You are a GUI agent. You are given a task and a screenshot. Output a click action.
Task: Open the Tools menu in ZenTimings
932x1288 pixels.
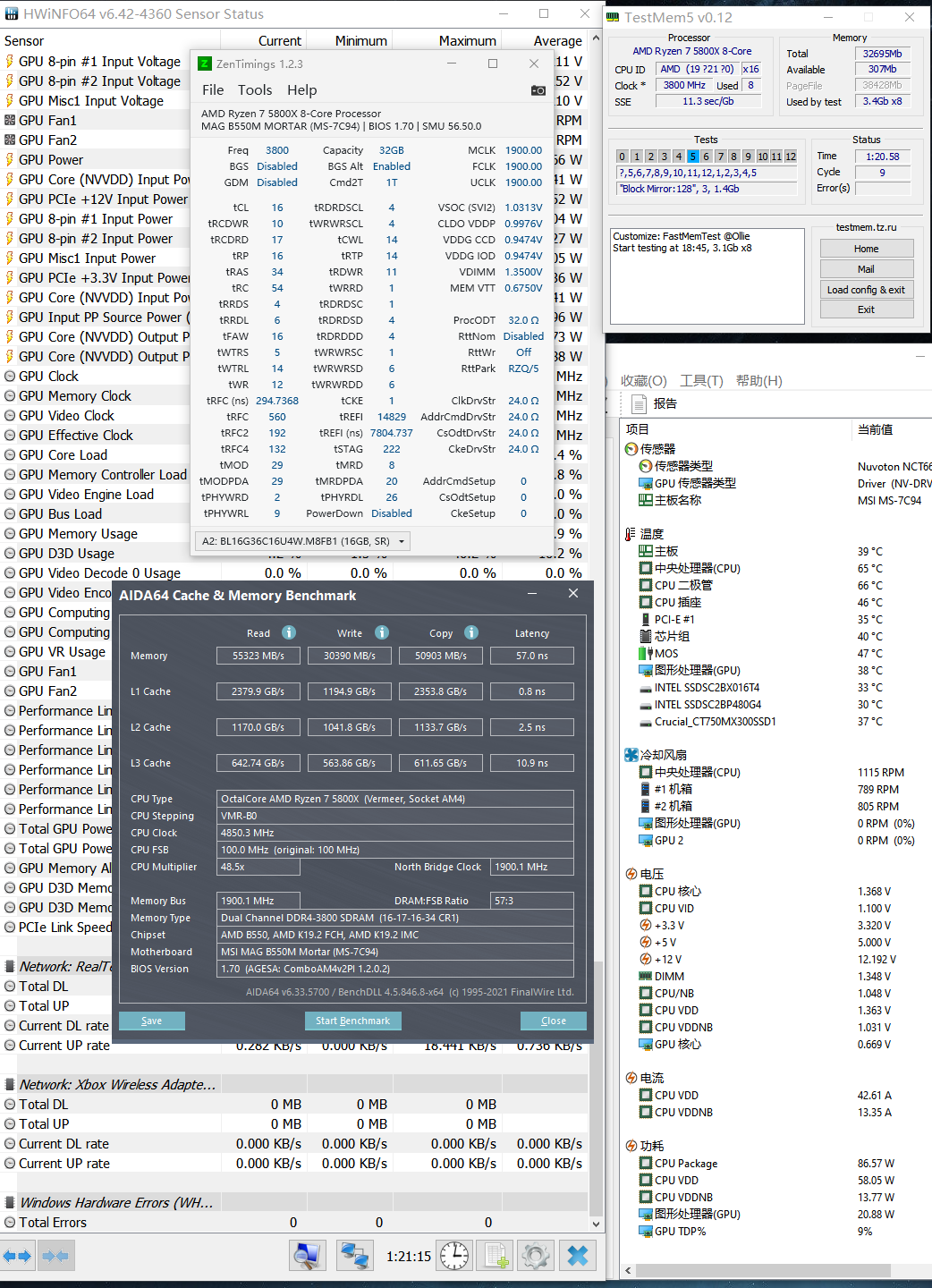(254, 90)
